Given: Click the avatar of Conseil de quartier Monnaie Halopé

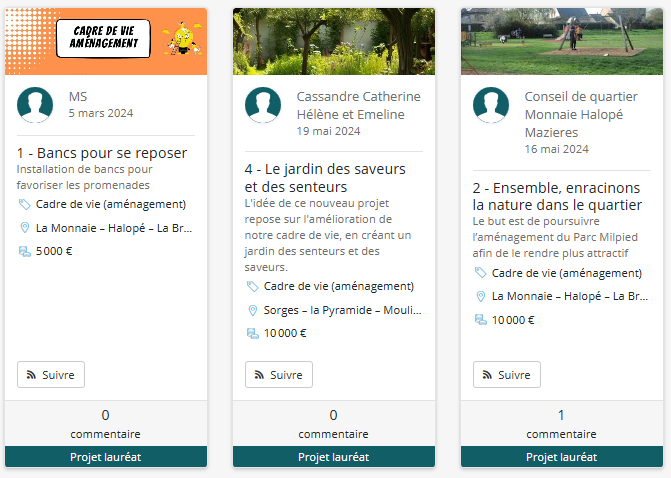Looking at the screenshot, I should (x=491, y=105).
